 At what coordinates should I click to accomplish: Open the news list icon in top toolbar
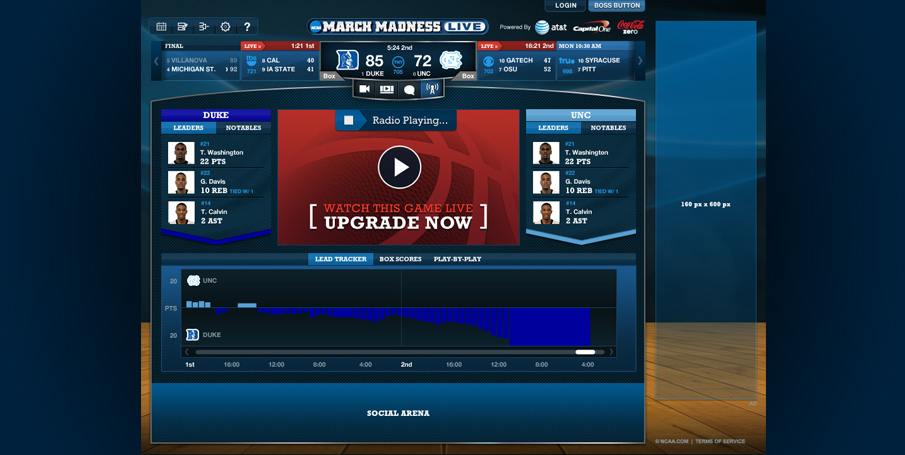point(182,27)
